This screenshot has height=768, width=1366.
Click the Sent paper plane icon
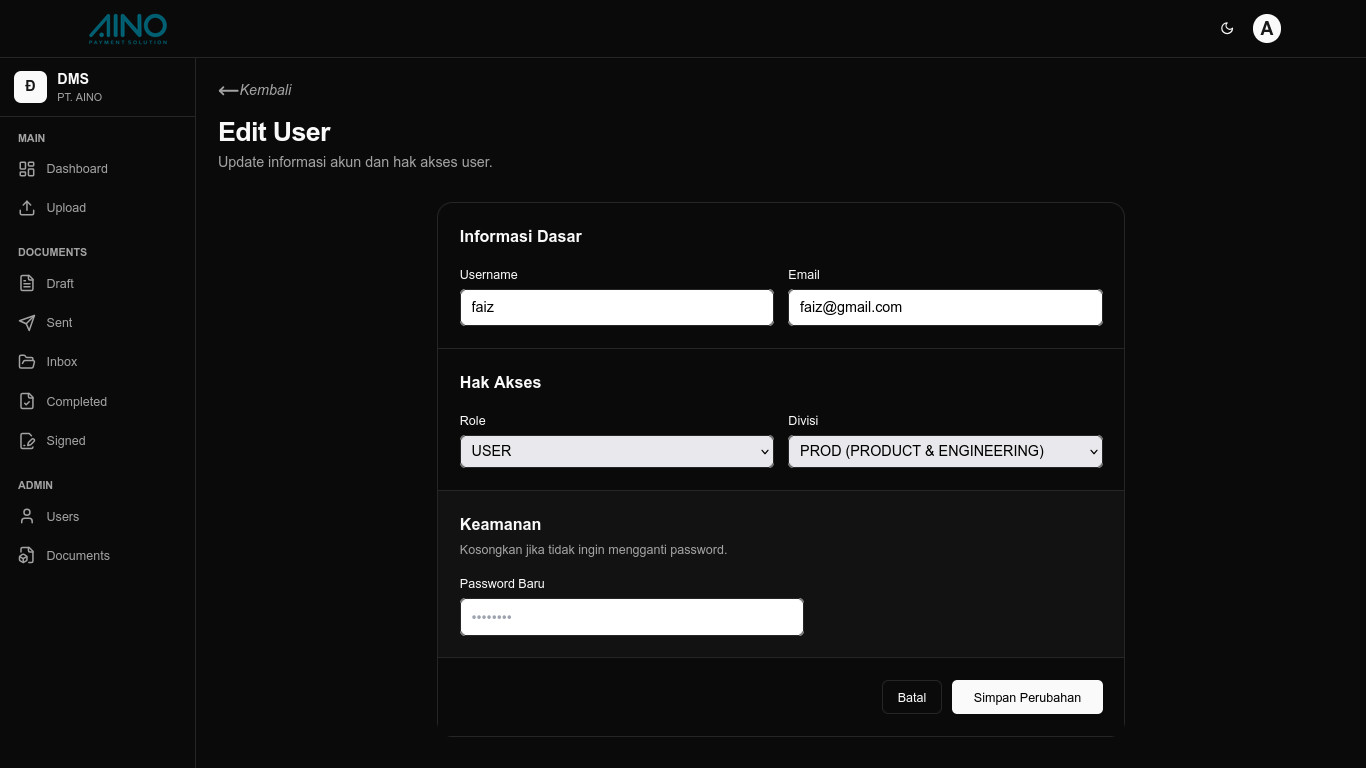tap(27, 323)
